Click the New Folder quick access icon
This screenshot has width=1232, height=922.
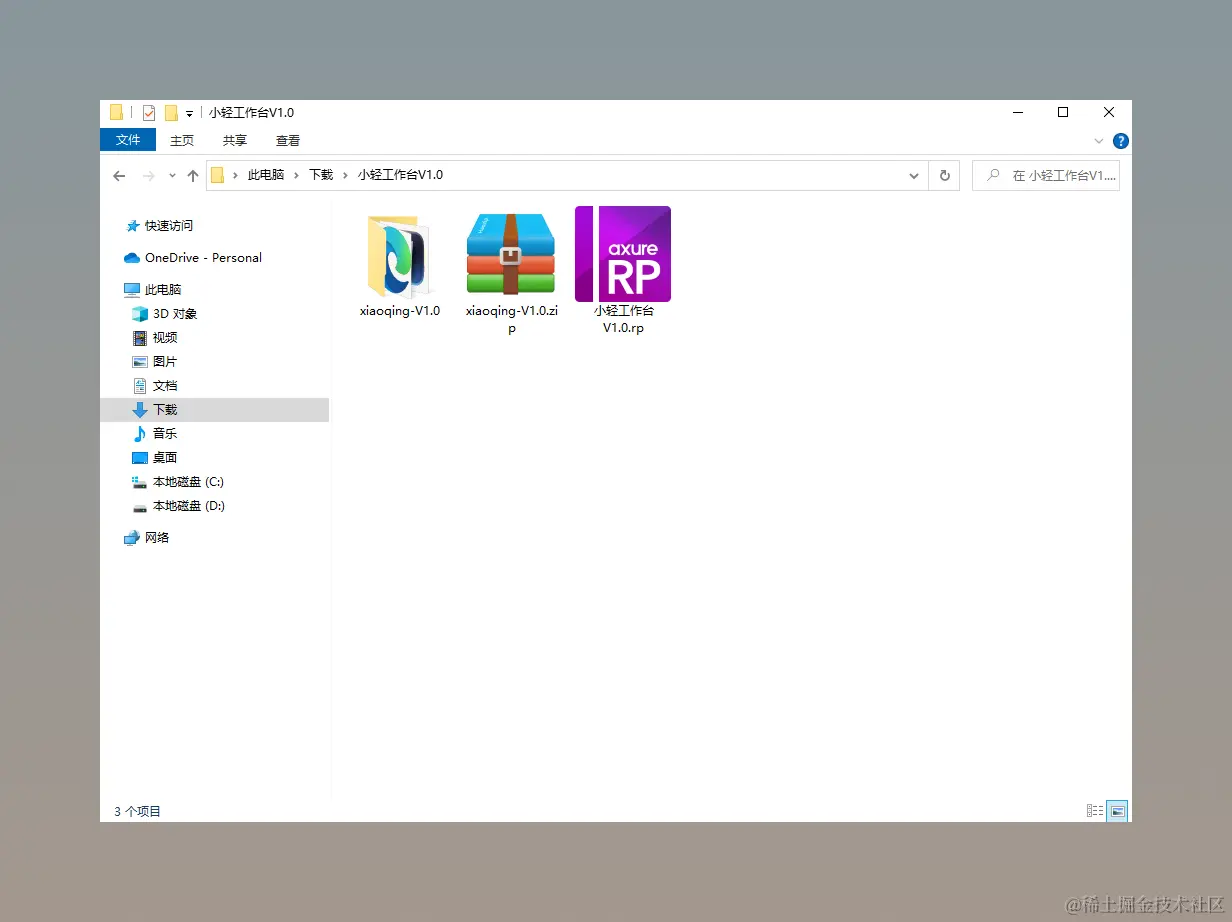point(171,113)
